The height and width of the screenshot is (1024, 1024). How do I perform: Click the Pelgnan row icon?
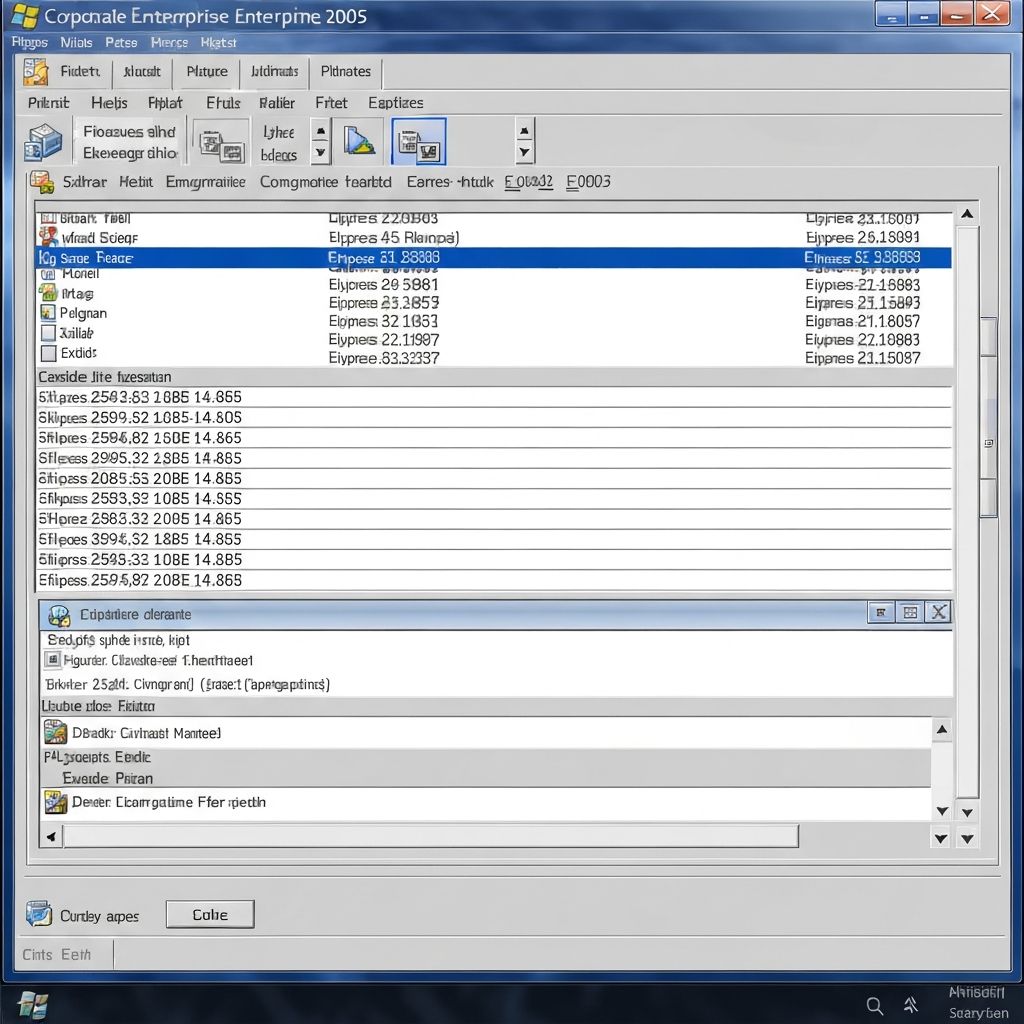pos(48,313)
